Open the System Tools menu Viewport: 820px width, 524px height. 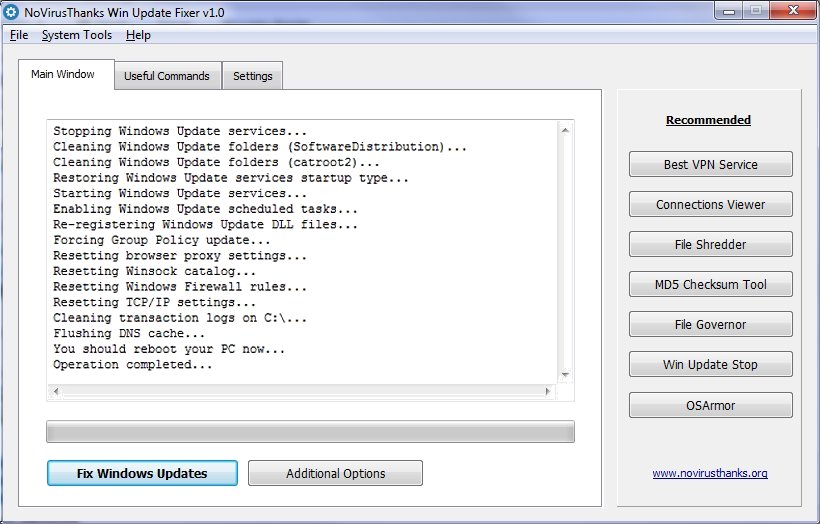pyautogui.click(x=77, y=35)
